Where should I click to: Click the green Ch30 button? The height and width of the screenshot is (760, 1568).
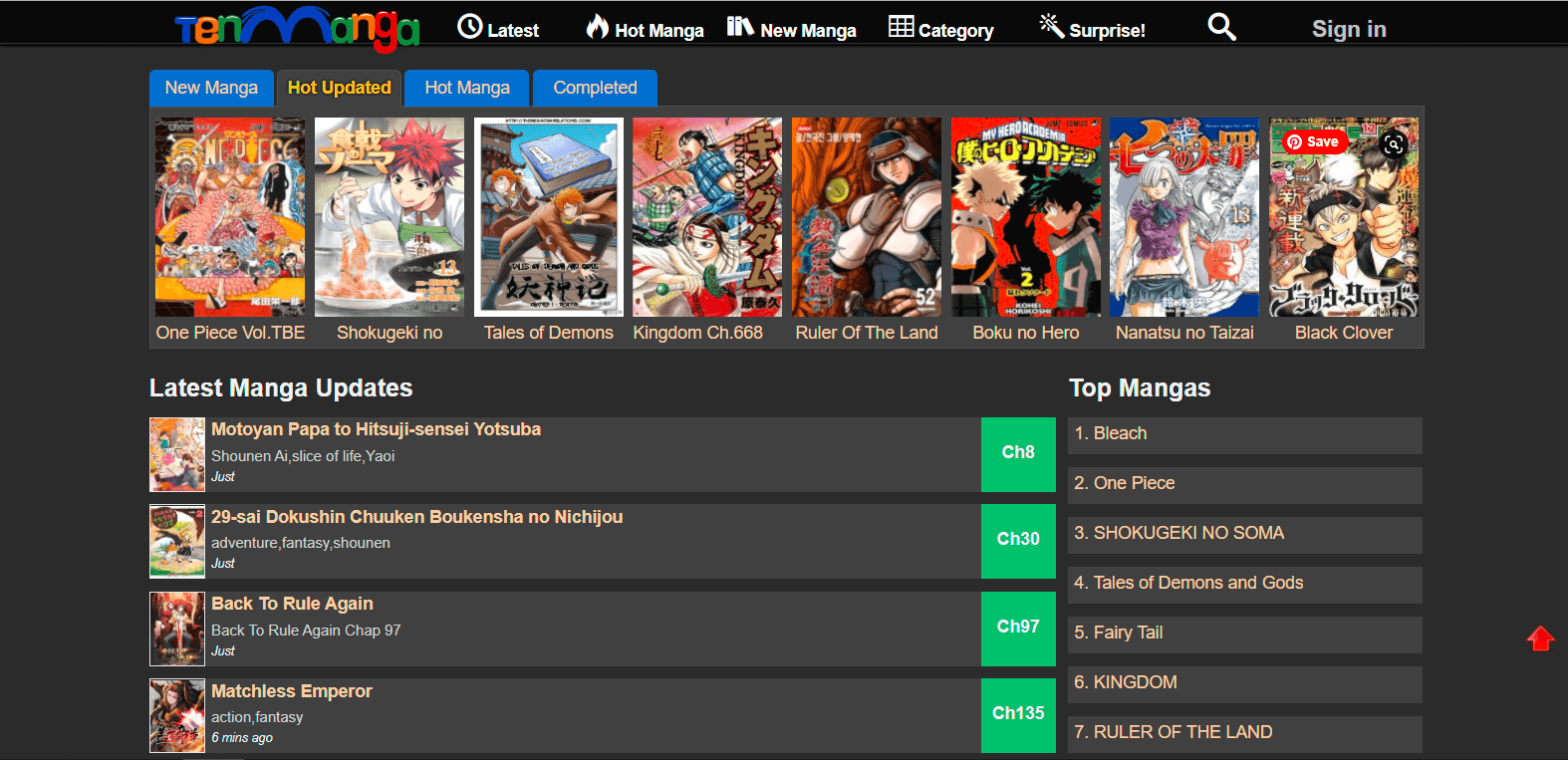[x=1018, y=541]
